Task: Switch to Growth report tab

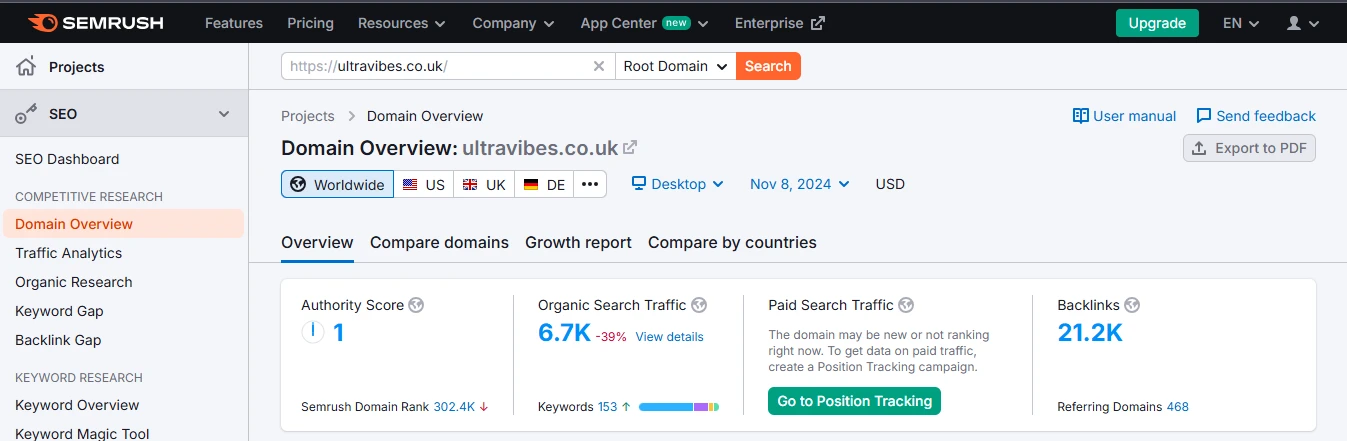Action: (578, 242)
